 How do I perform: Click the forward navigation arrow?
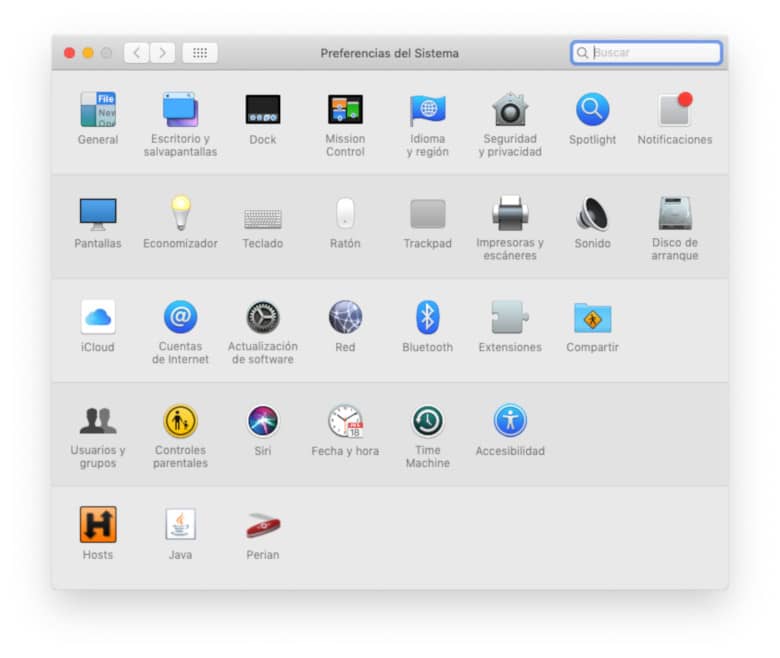click(x=162, y=53)
